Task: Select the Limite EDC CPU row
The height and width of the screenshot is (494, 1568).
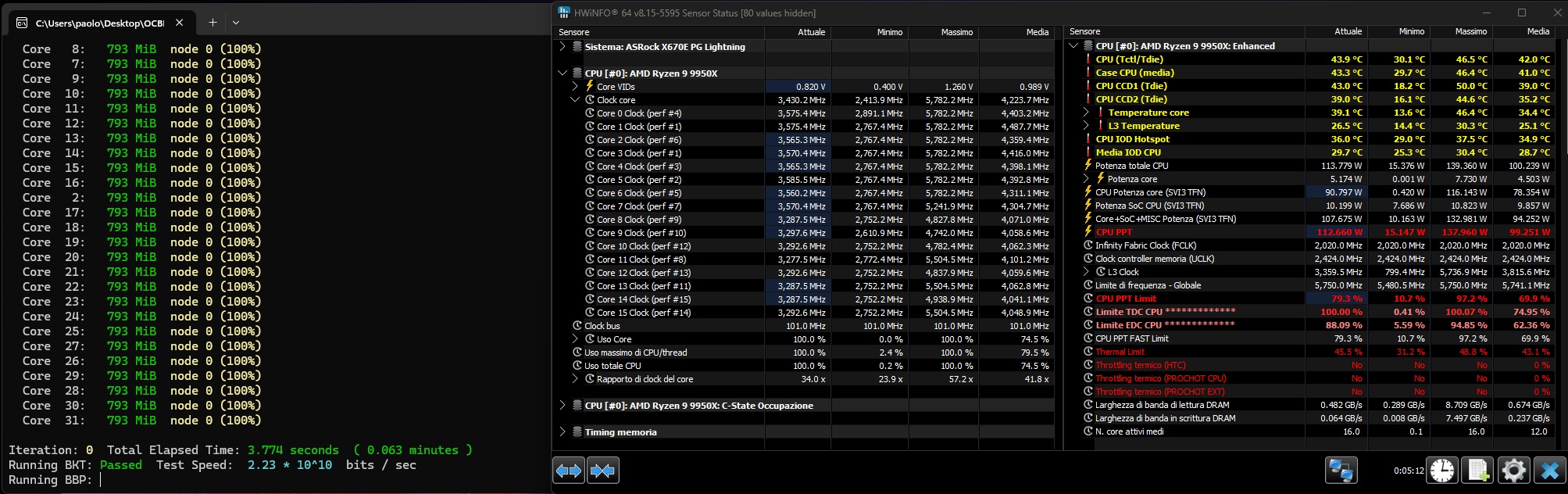Action: 1311,325
